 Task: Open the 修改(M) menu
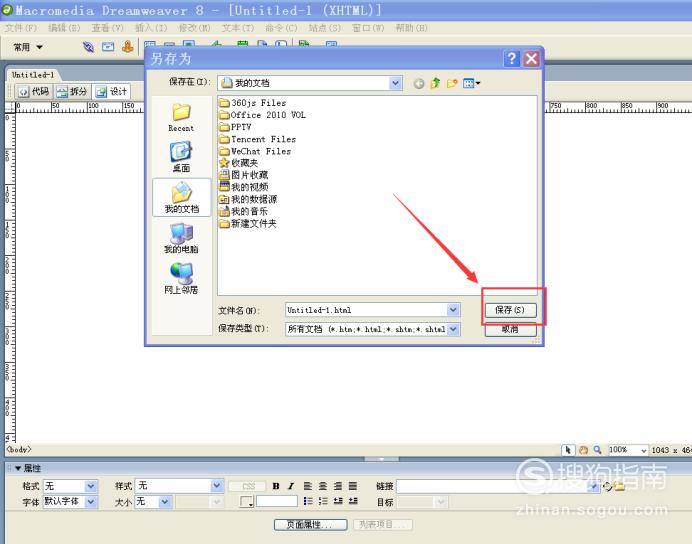point(194,28)
